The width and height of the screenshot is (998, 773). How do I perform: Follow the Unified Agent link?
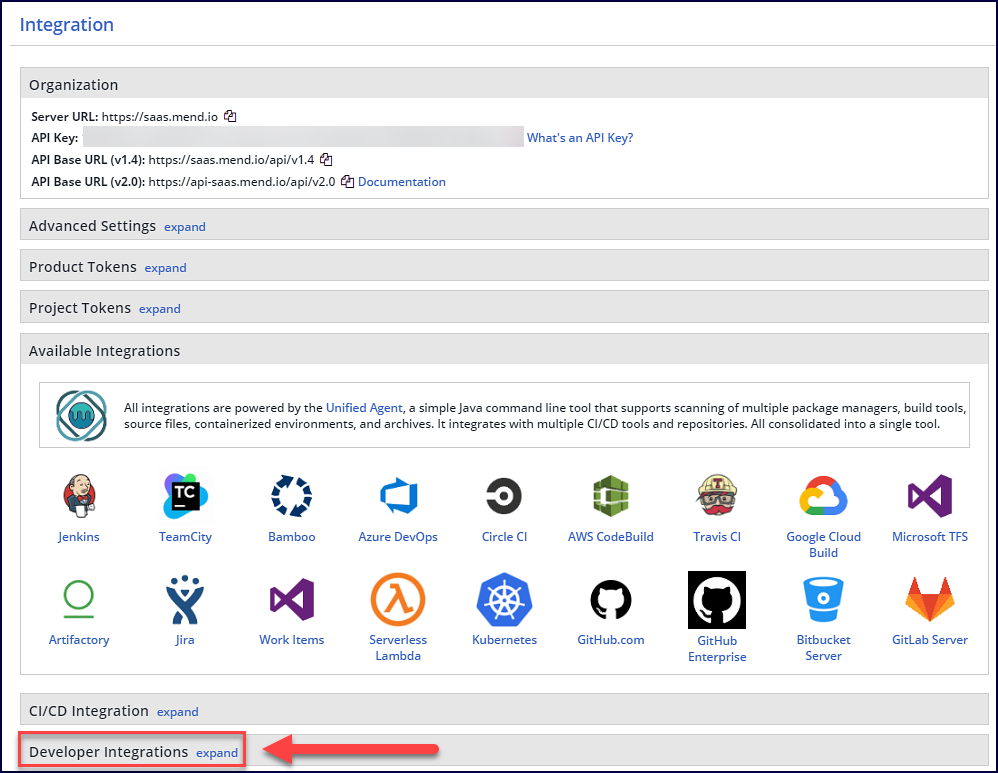point(364,408)
